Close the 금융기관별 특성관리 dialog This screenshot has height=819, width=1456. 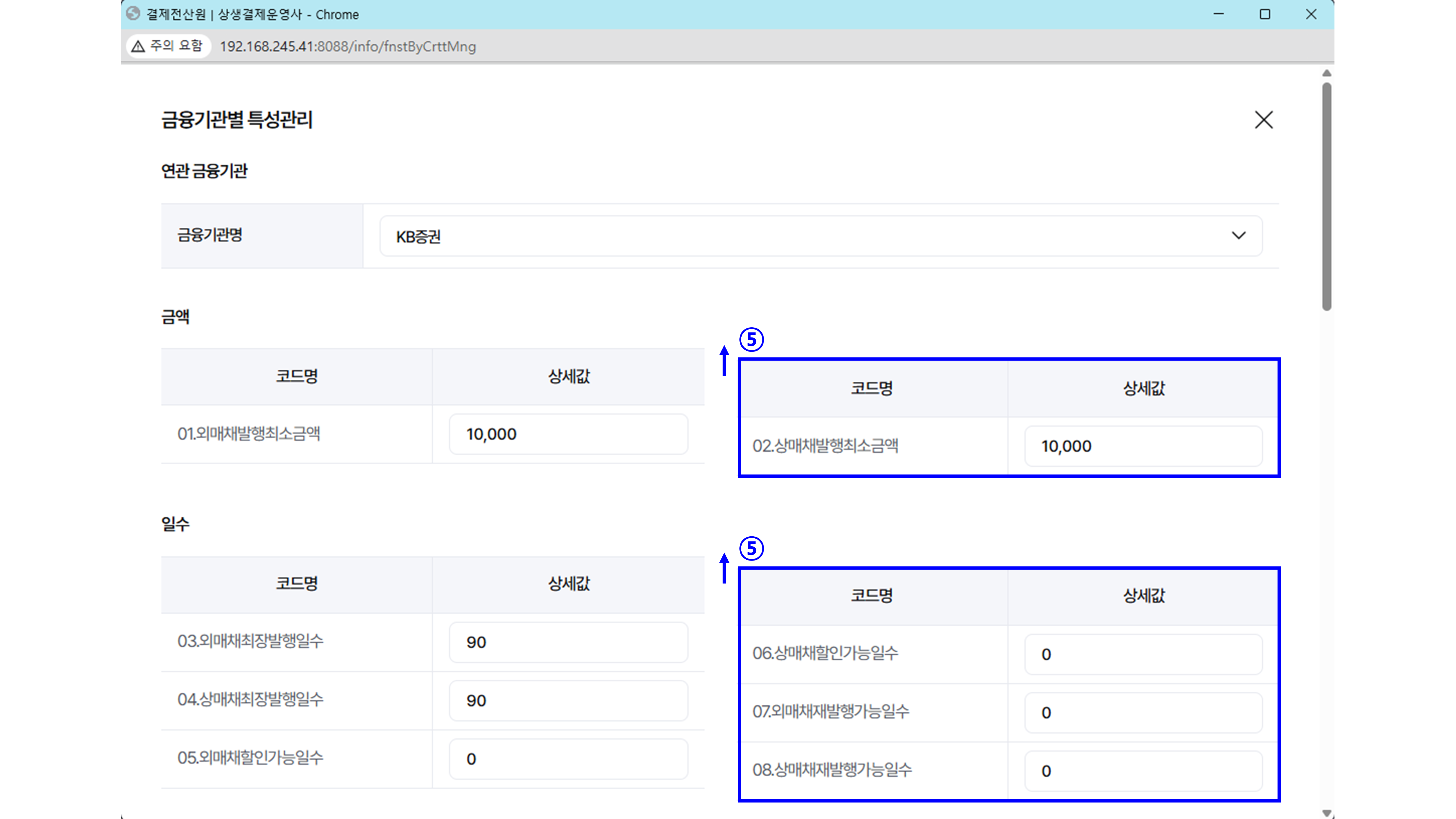(x=1263, y=120)
